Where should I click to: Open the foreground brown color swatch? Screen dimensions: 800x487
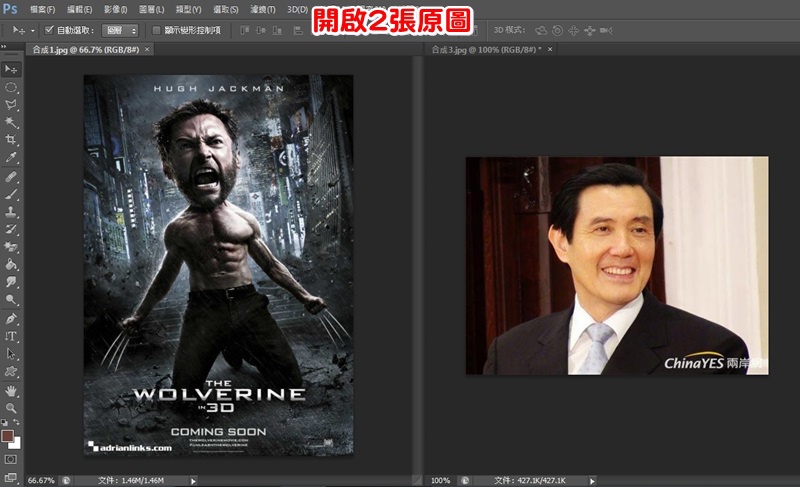(7, 436)
